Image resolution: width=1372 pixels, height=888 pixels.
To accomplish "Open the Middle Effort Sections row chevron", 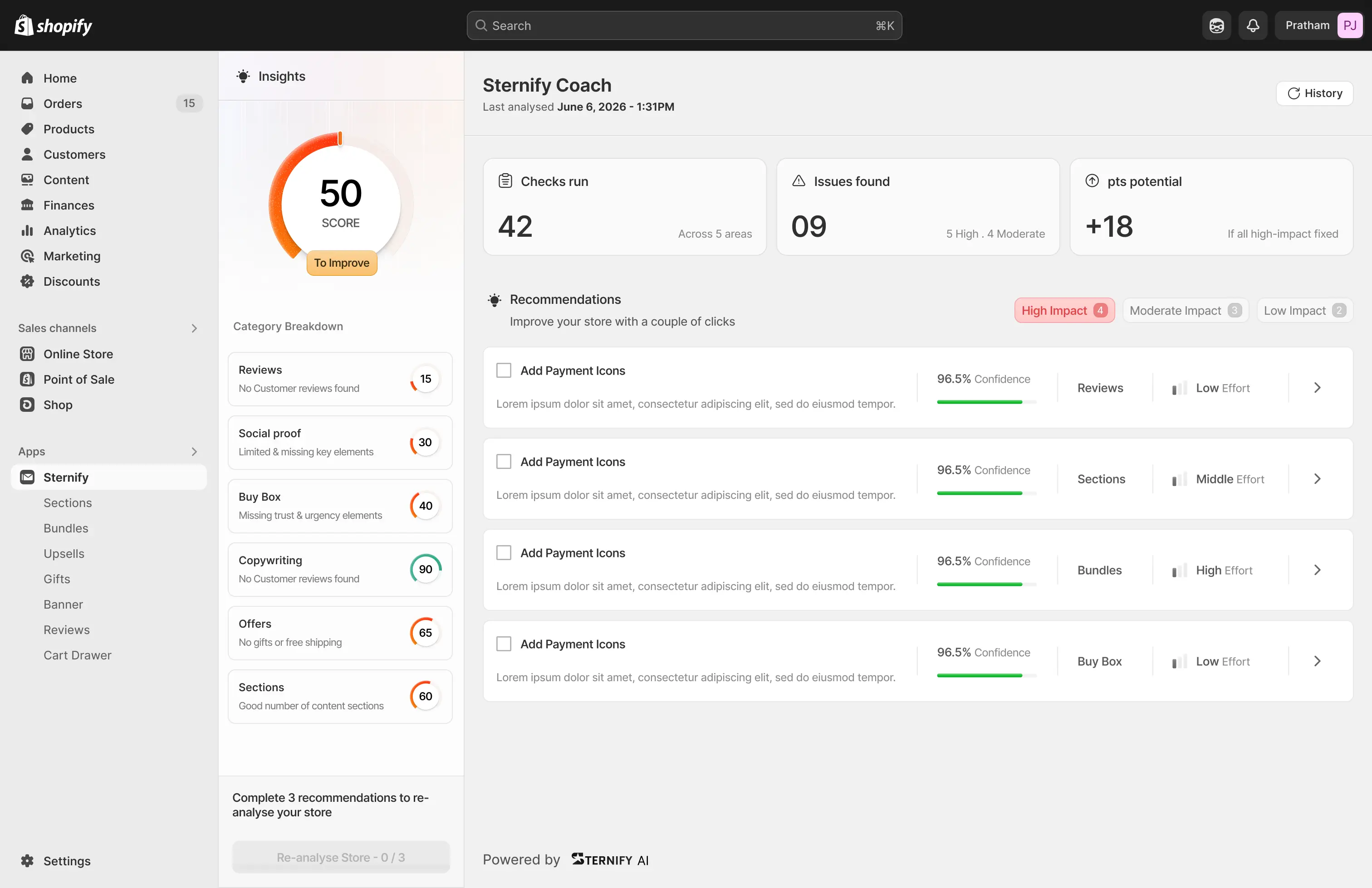I will coord(1317,478).
